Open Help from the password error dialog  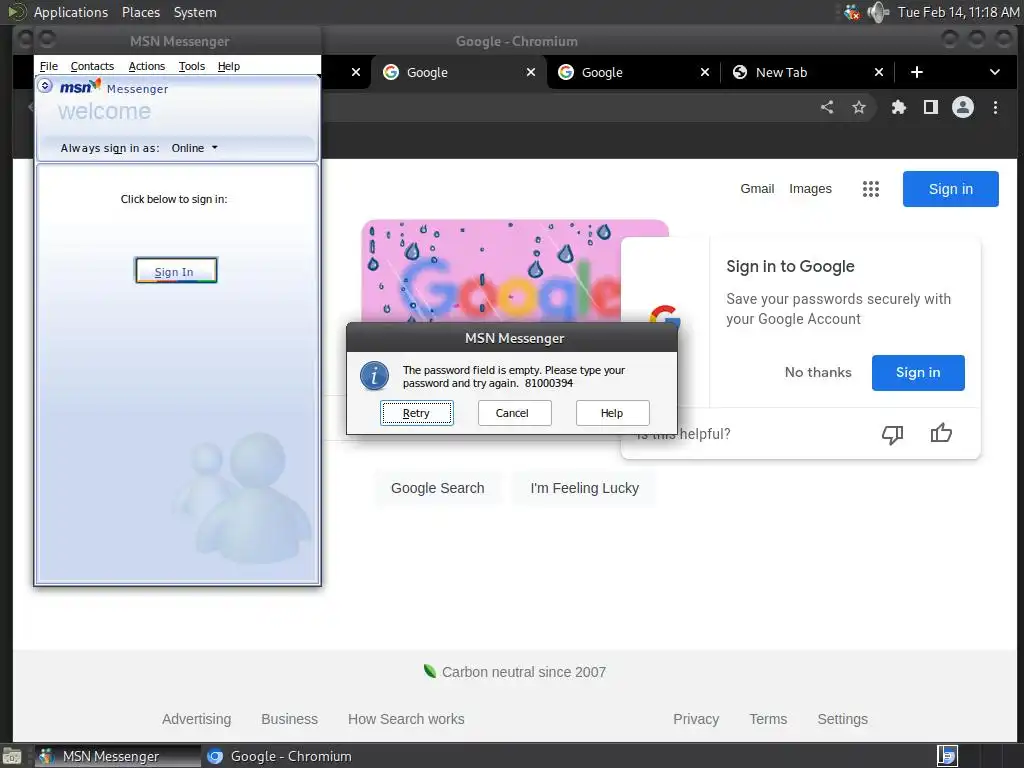tap(612, 413)
